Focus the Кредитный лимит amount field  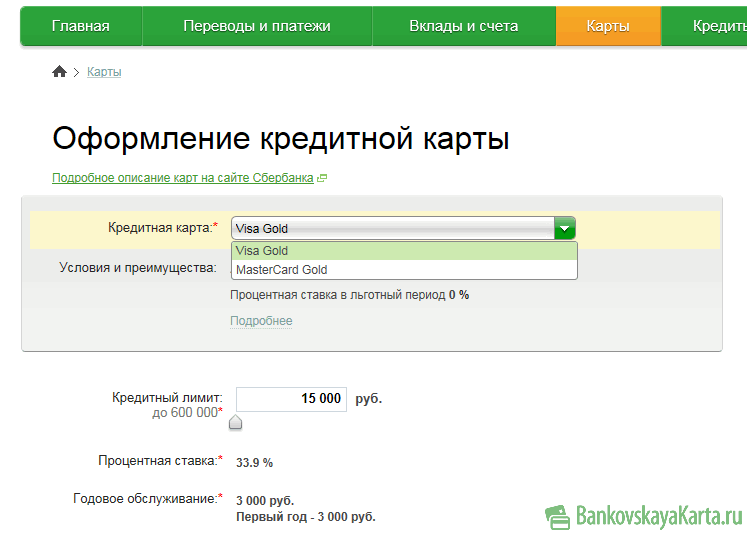(291, 398)
